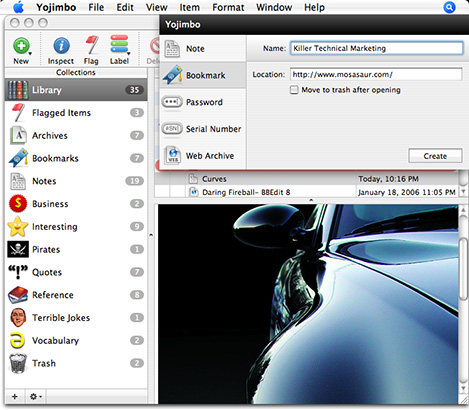Viewport: 469px width, 410px height.
Task: Select the Daring Fireball- BBEdit 8 row
Action: tap(307, 192)
